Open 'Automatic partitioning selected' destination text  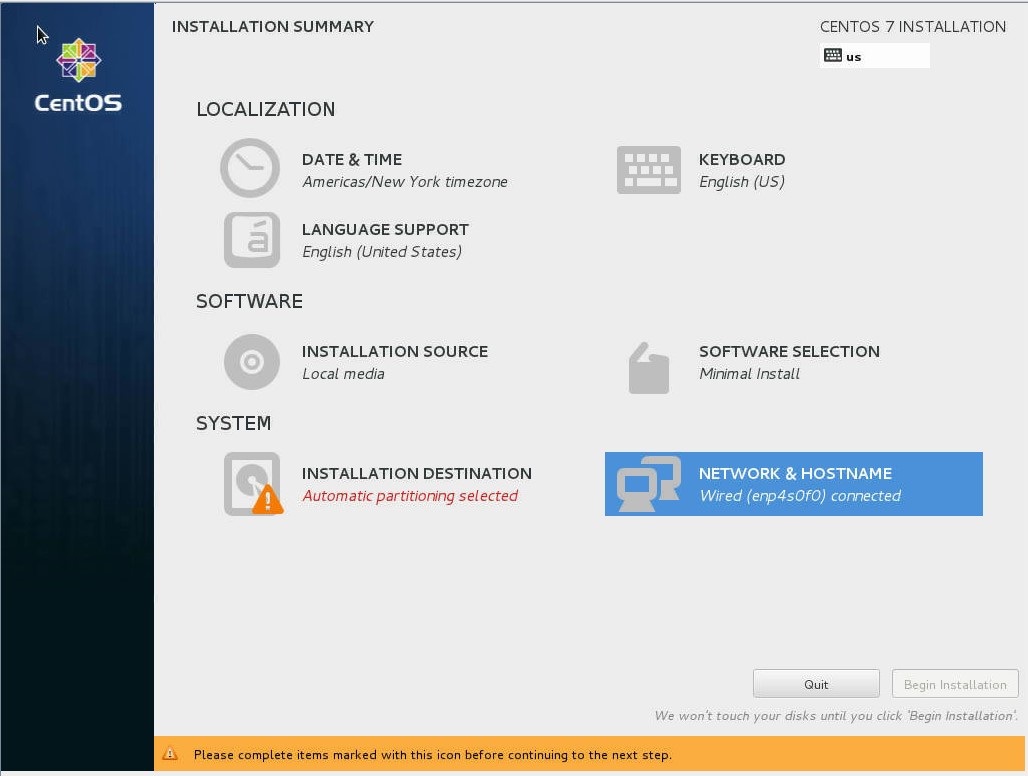click(410, 496)
